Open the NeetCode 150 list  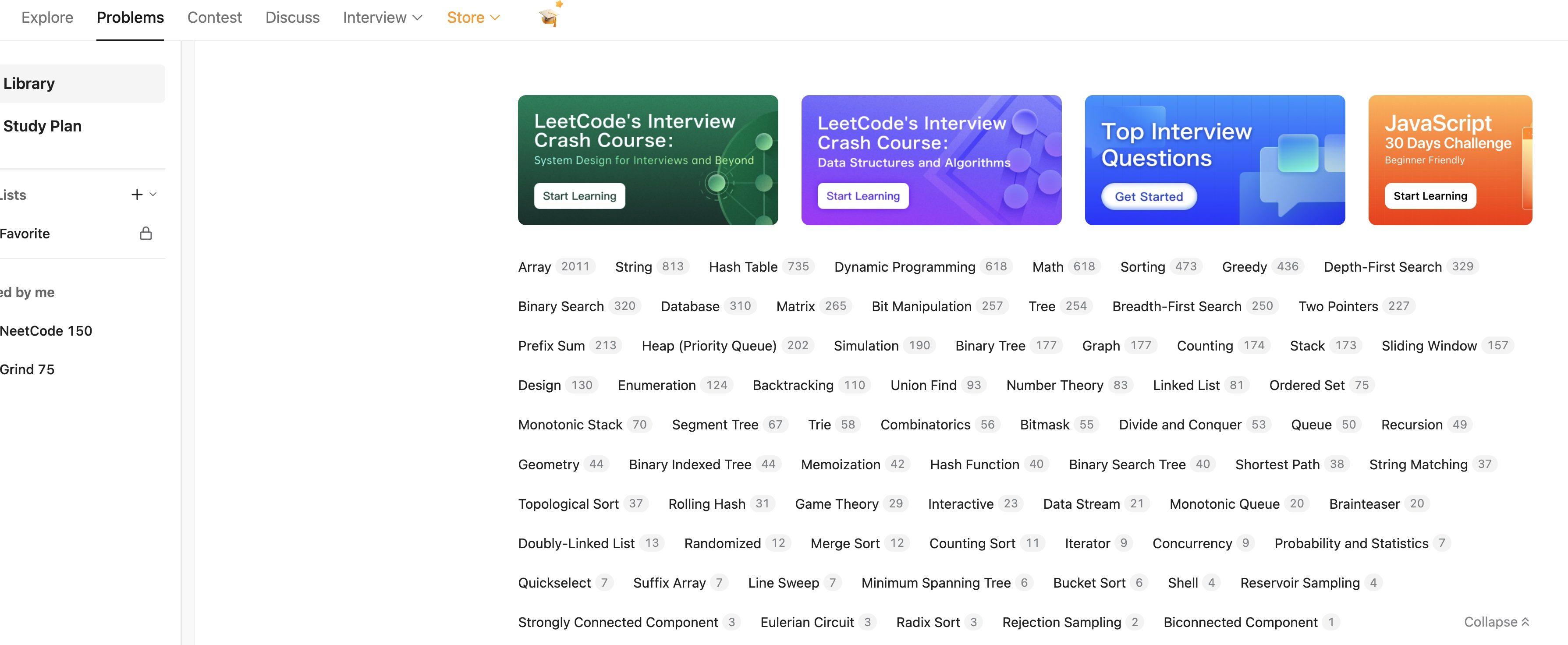pyautogui.click(x=46, y=330)
